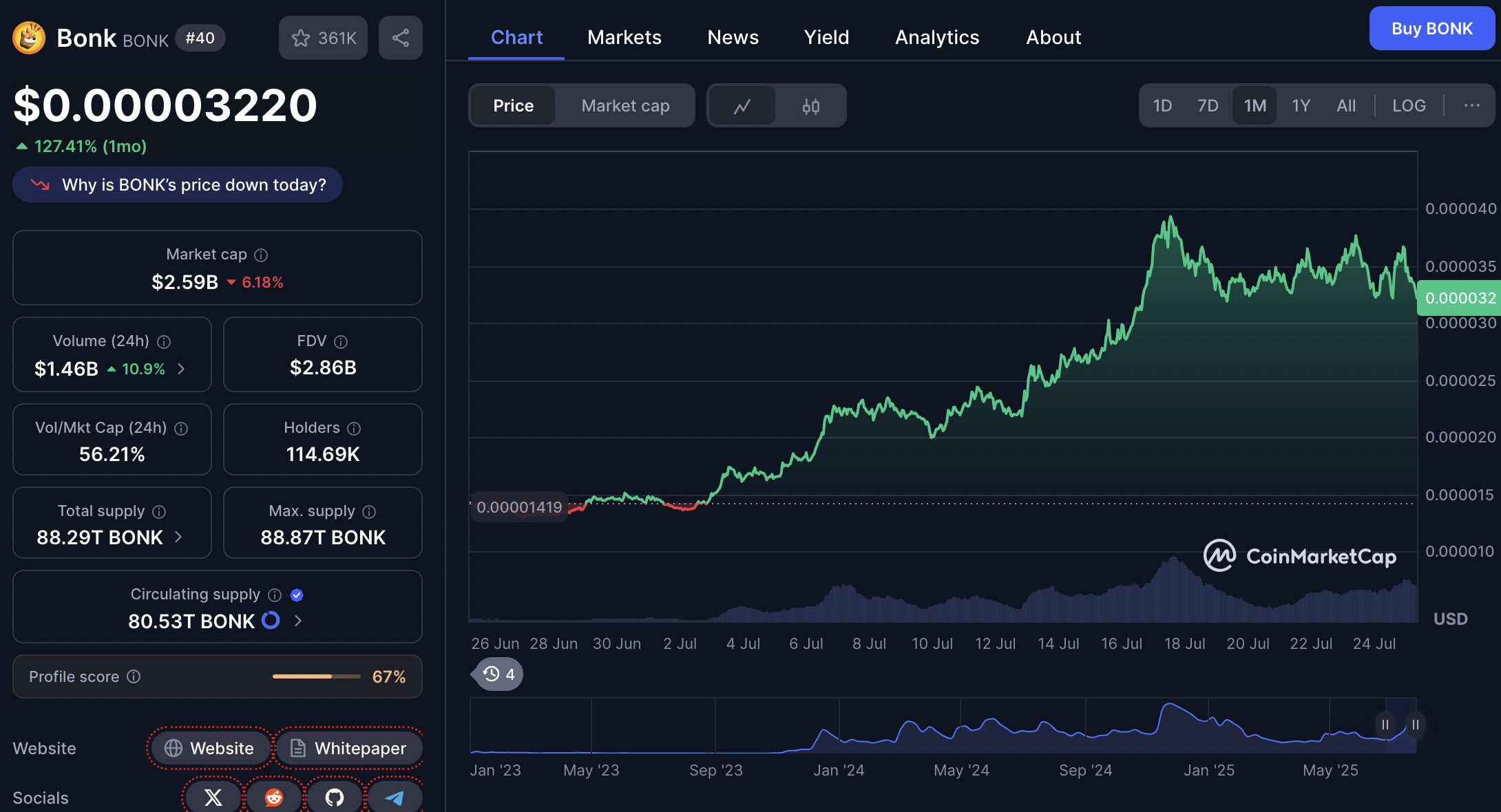Click circulating supply progress ring icon
Image resolution: width=1501 pixels, height=812 pixels.
[x=271, y=621]
